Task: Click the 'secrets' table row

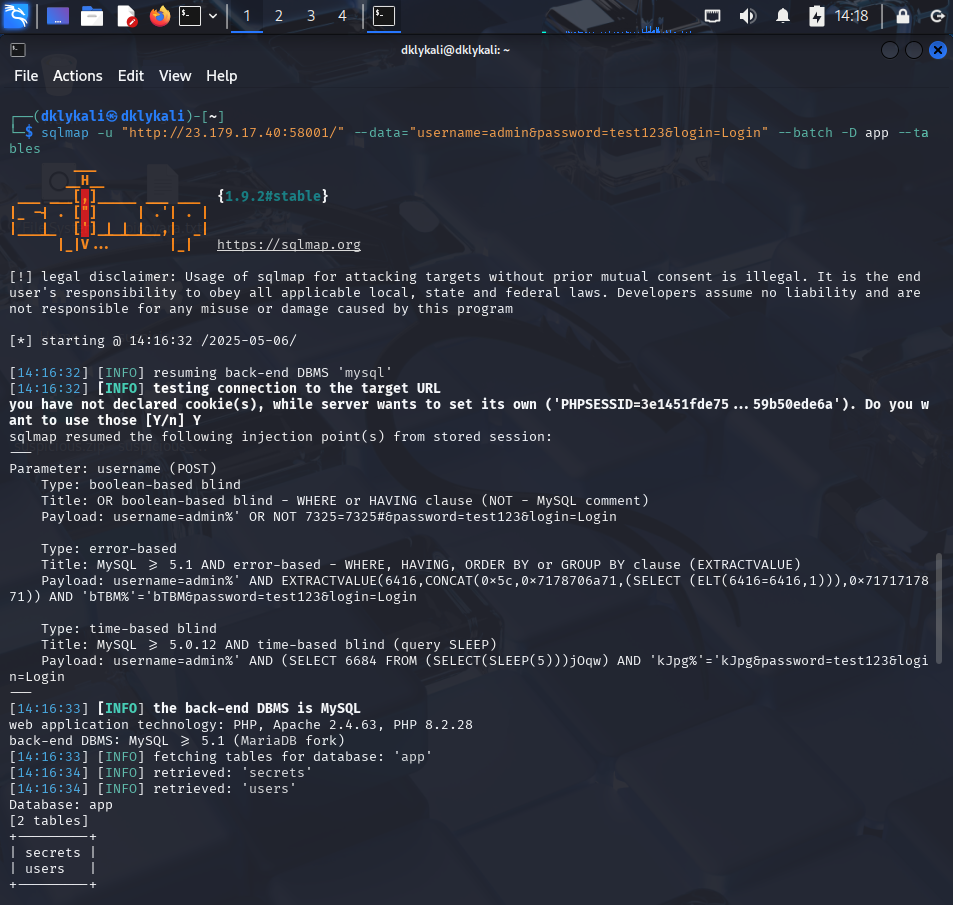Action: (53, 853)
